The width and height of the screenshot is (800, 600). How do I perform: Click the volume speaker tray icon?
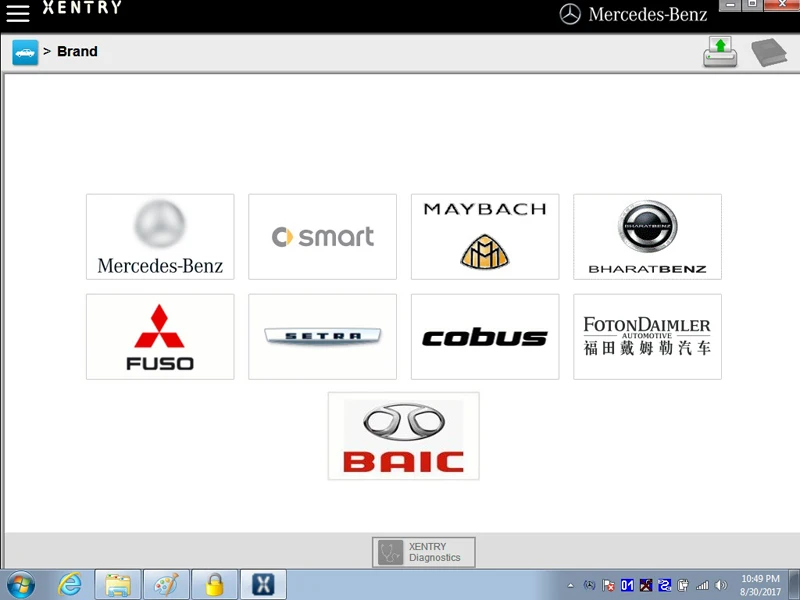coord(721,585)
